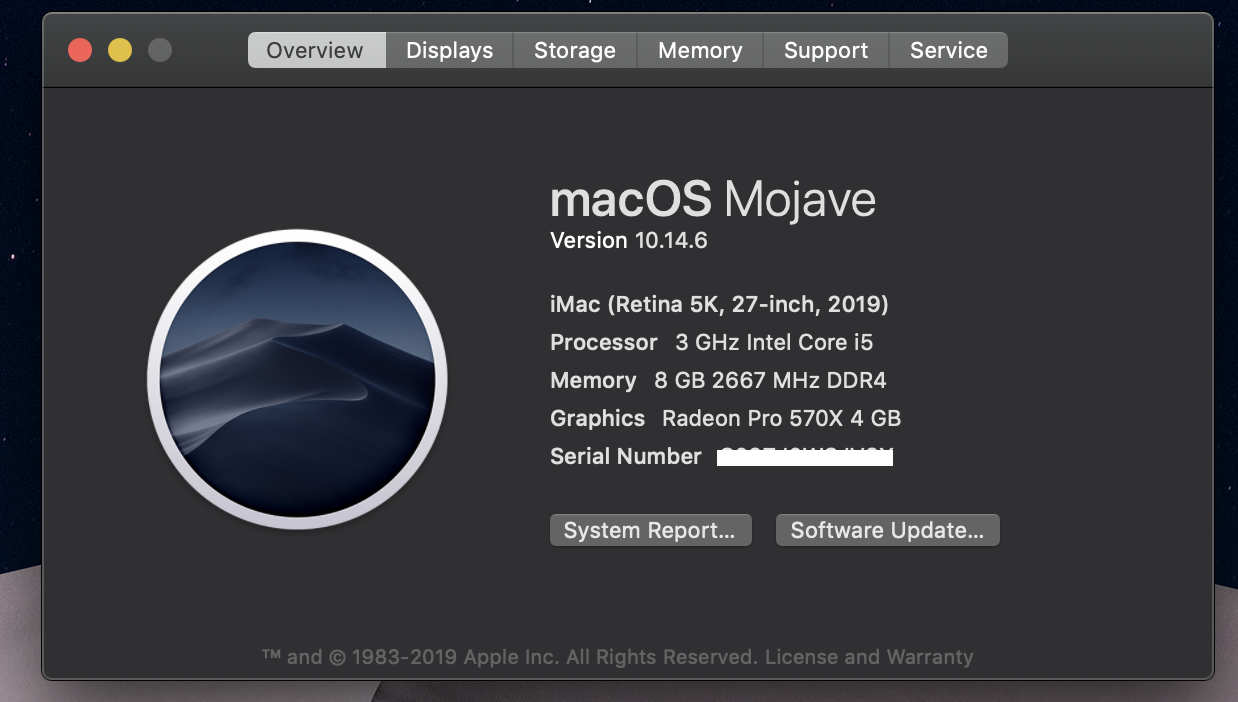This screenshot has height=702, width=1238.
Task: Switch to the Overview tab
Action: 316,50
